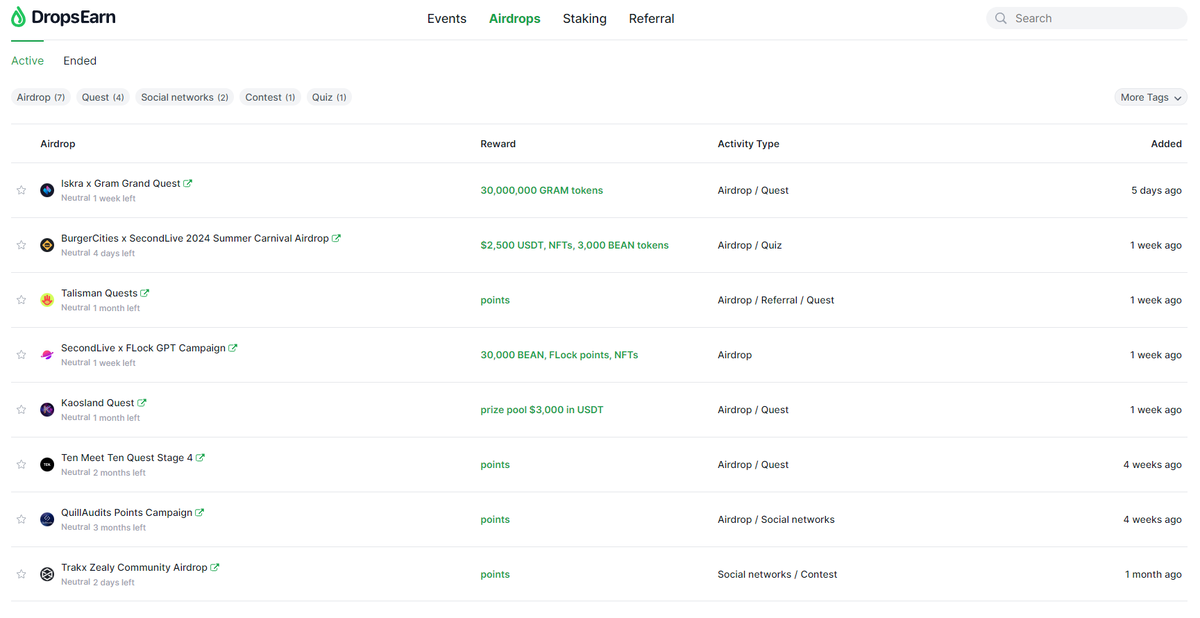This screenshot has width=1200, height=618.
Task: Click the $2,500 USDT, NFTs, 3,000 BEAN reward
Action: tap(575, 245)
